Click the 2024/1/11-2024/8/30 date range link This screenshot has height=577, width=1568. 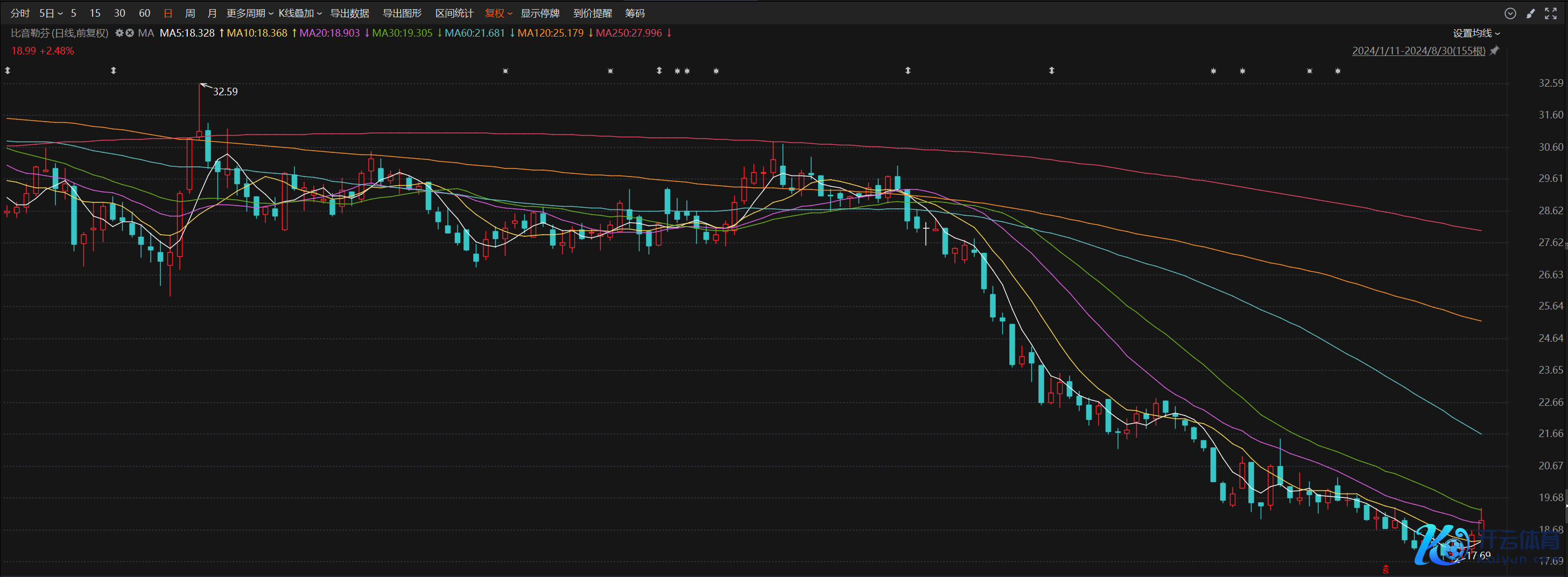(1419, 51)
